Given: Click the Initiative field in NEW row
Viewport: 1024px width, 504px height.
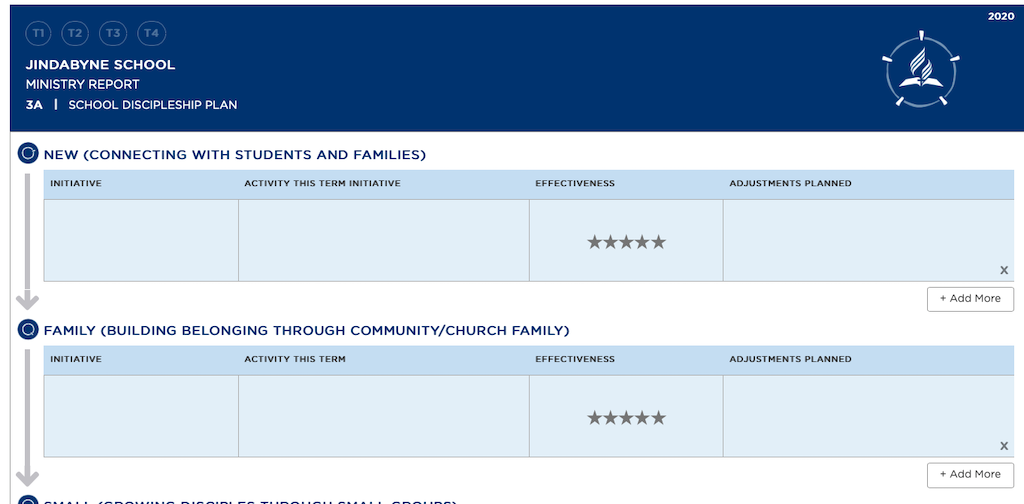Looking at the screenshot, I should (x=141, y=240).
